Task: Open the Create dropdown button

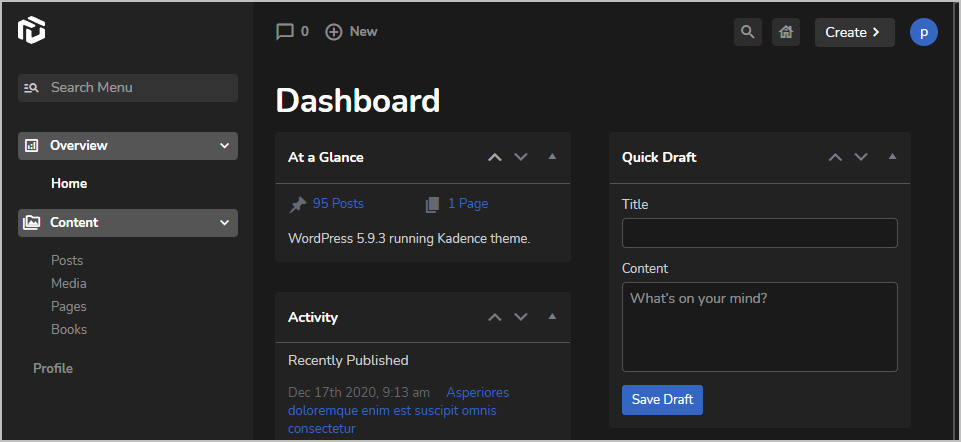Action: [854, 32]
